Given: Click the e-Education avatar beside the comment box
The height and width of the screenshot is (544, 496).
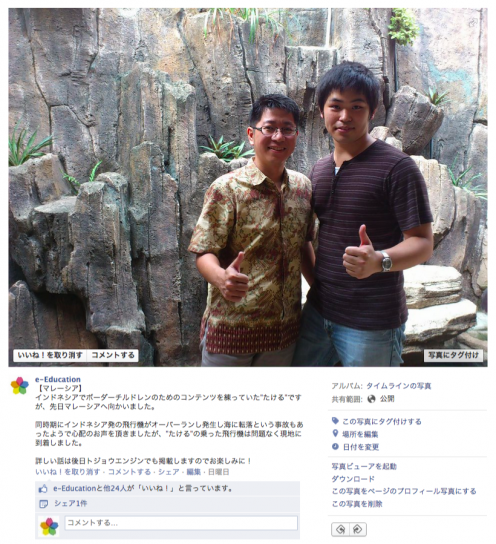Looking at the screenshot, I should [x=49, y=526].
